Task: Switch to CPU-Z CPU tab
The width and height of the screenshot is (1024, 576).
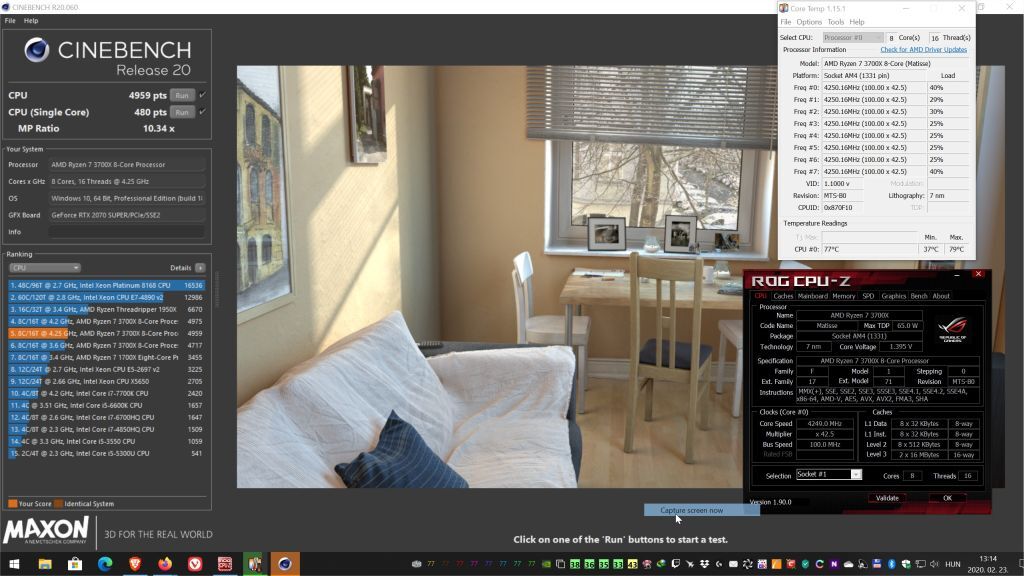Action: 760,296
